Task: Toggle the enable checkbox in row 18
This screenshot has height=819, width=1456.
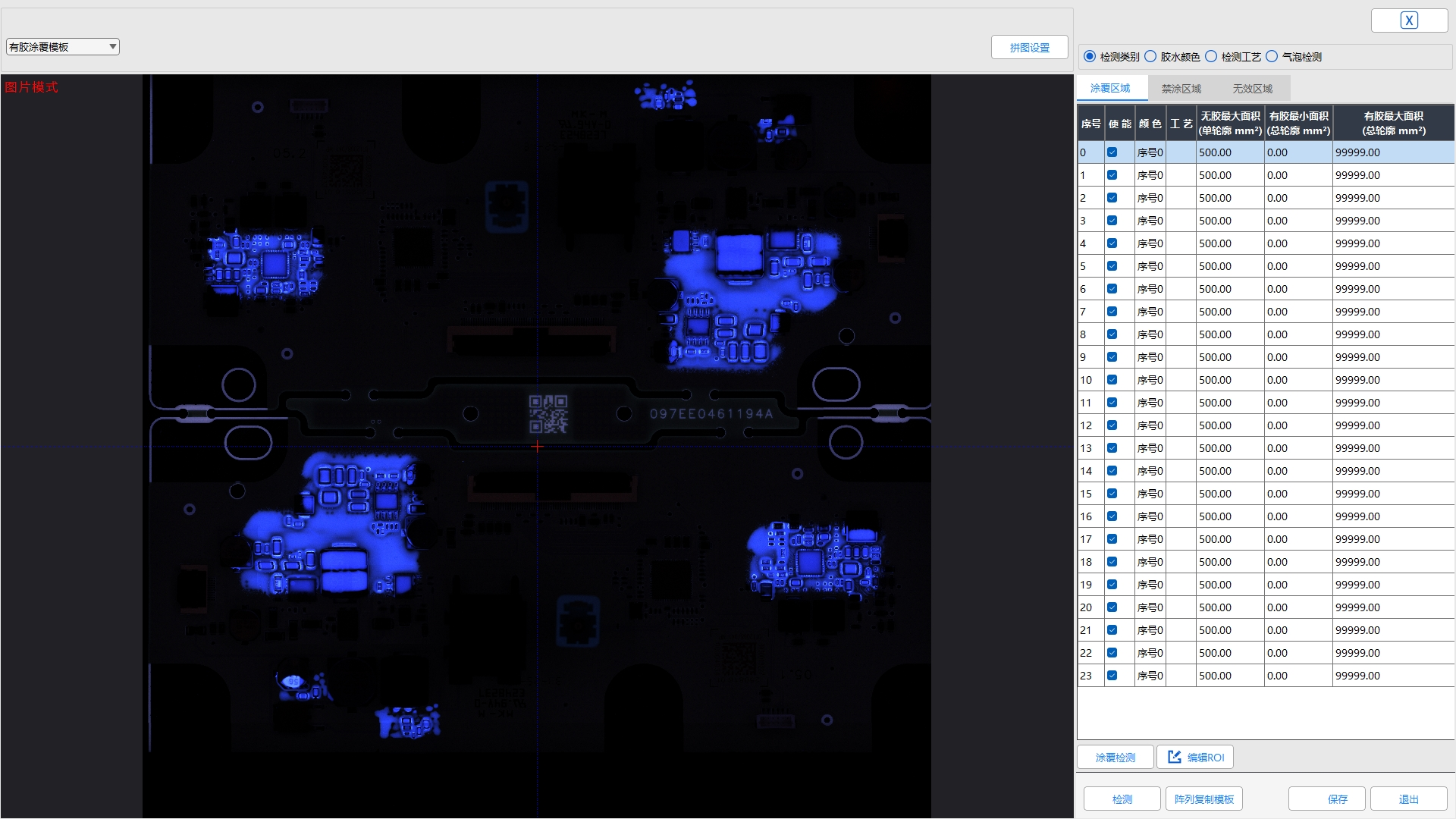Action: pos(1112,562)
